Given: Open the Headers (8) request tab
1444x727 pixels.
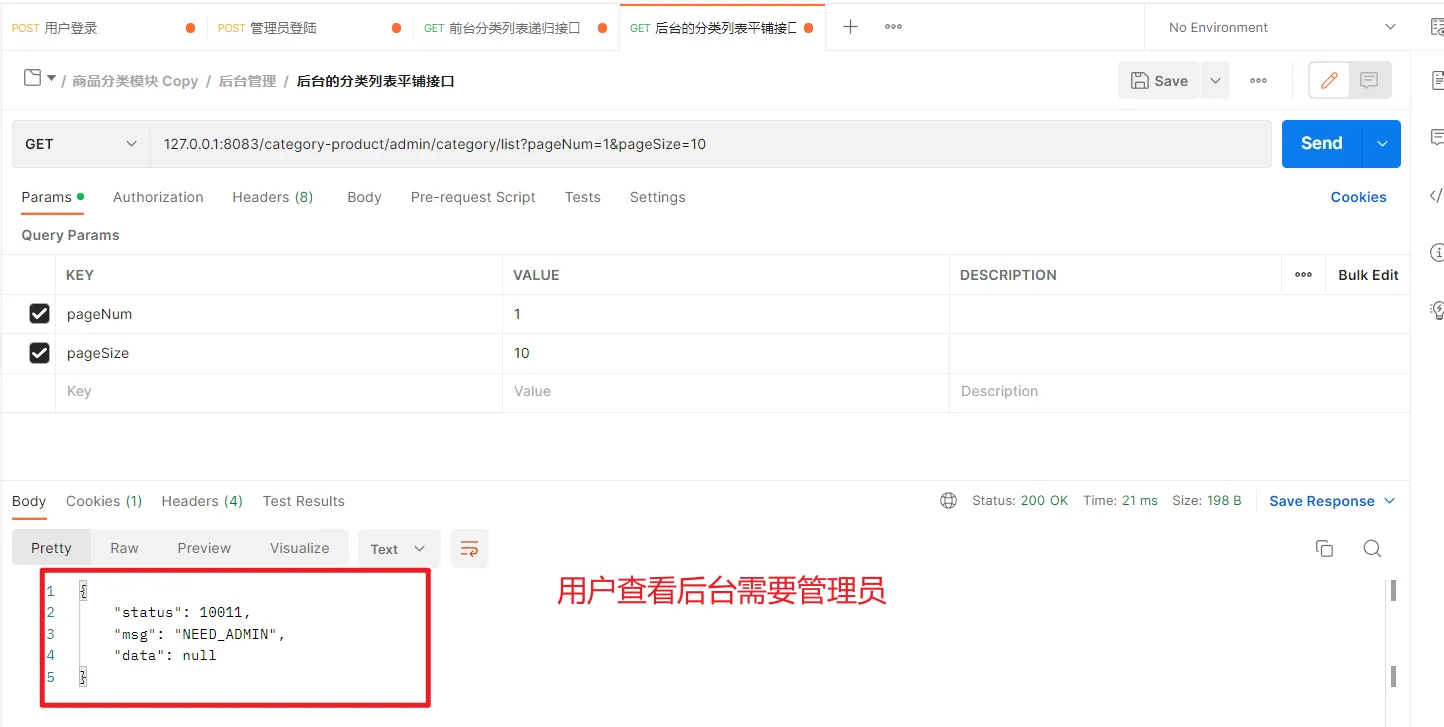Looking at the screenshot, I should 273,197.
